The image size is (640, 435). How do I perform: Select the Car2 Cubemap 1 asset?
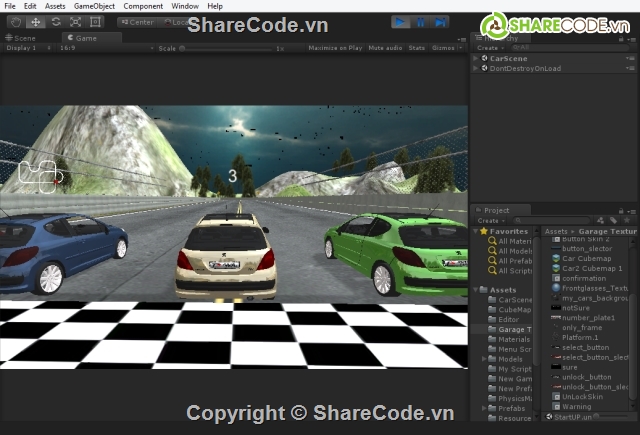tap(587, 268)
